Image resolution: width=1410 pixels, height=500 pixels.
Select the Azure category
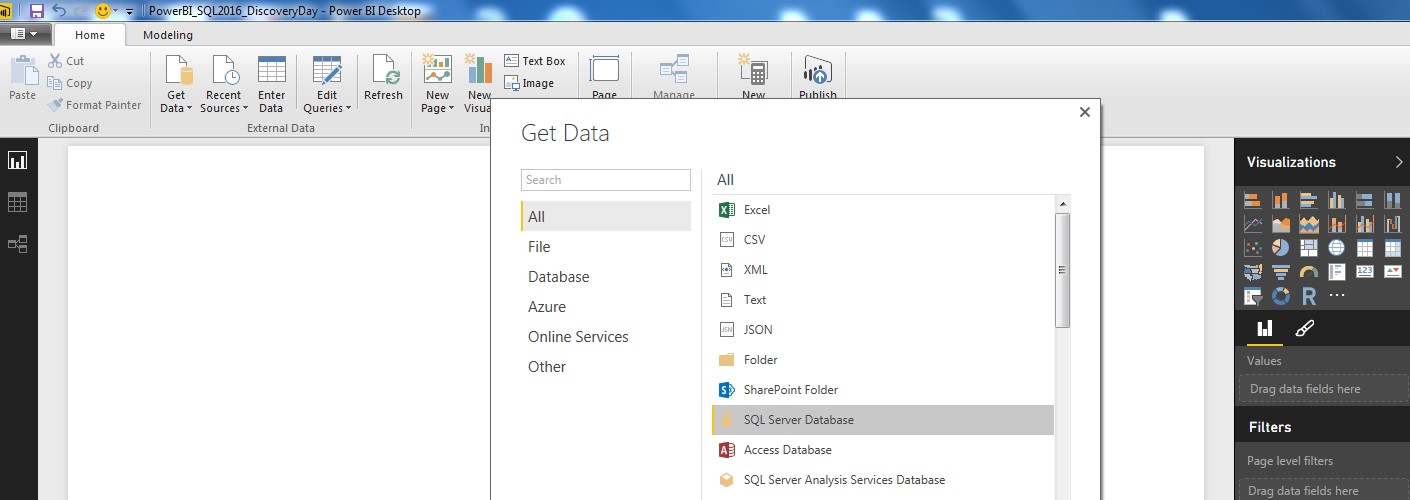(x=605, y=307)
